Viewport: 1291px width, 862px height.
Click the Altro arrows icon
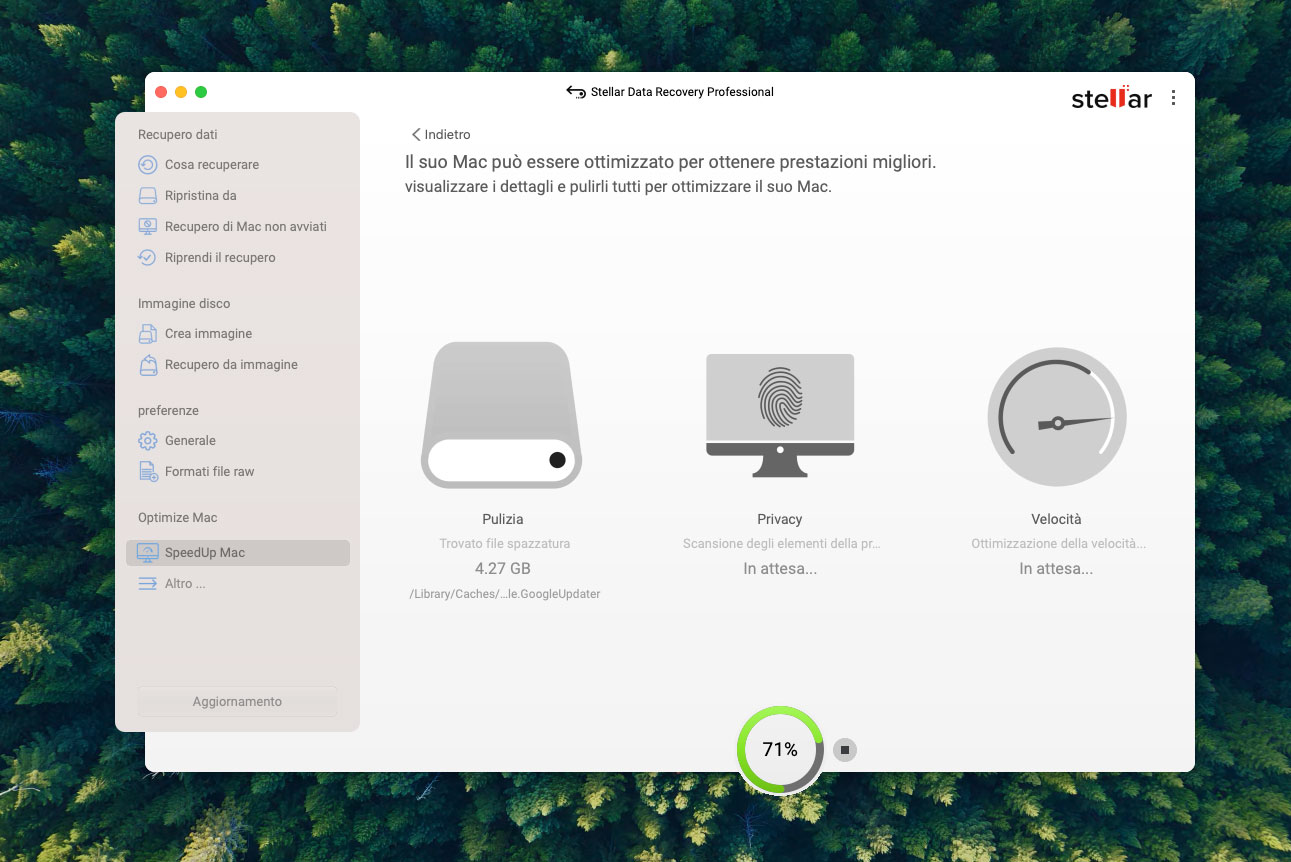click(147, 584)
